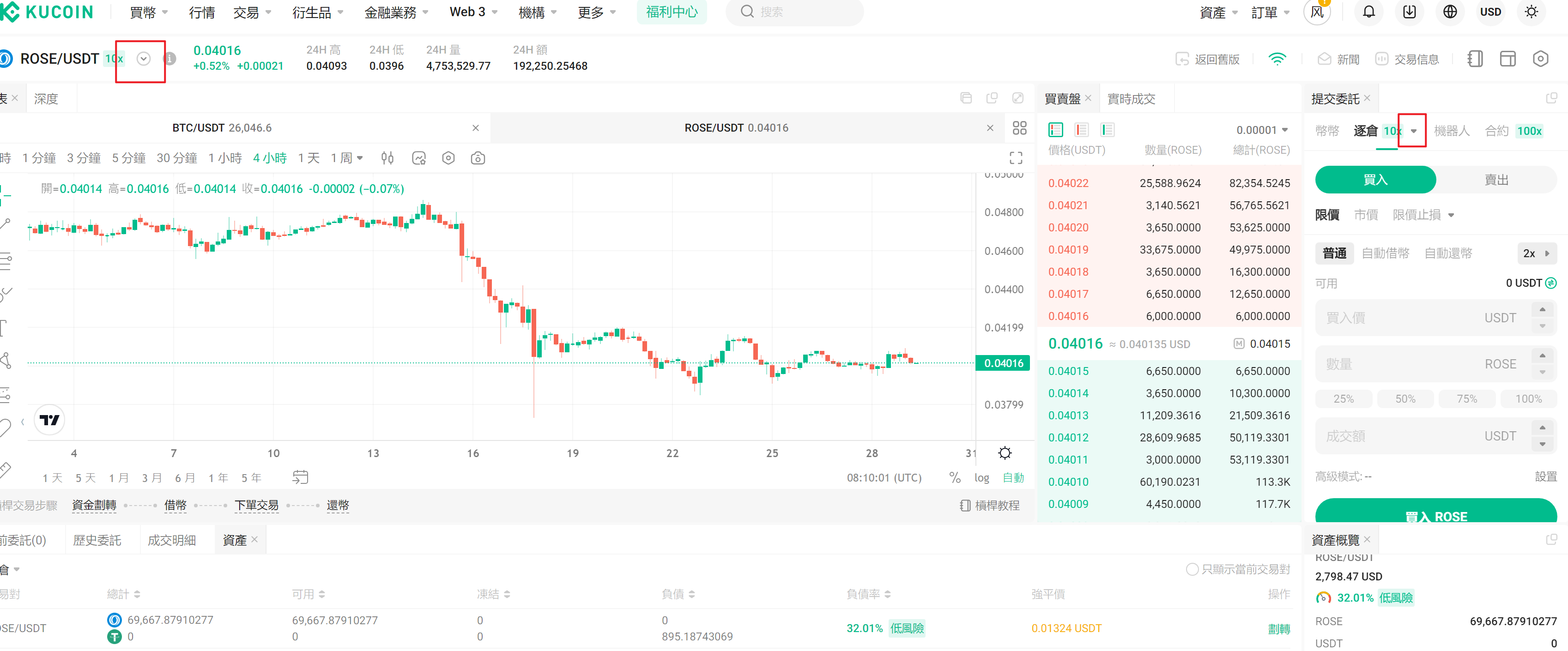Select the Sell side toggle
Viewport: 1568px width, 651px height.
click(1497, 180)
